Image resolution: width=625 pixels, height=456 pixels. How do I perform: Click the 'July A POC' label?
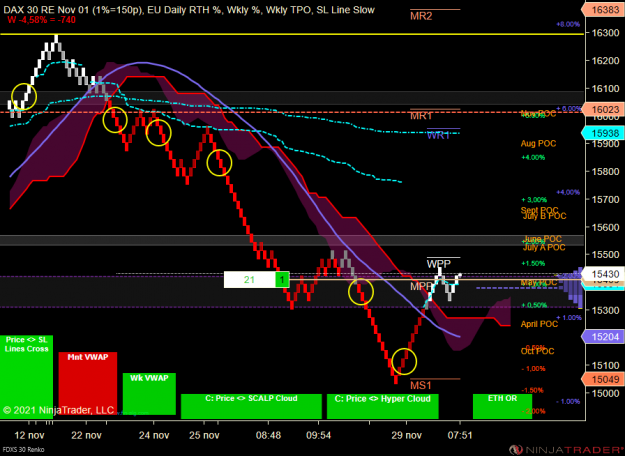tap(544, 248)
